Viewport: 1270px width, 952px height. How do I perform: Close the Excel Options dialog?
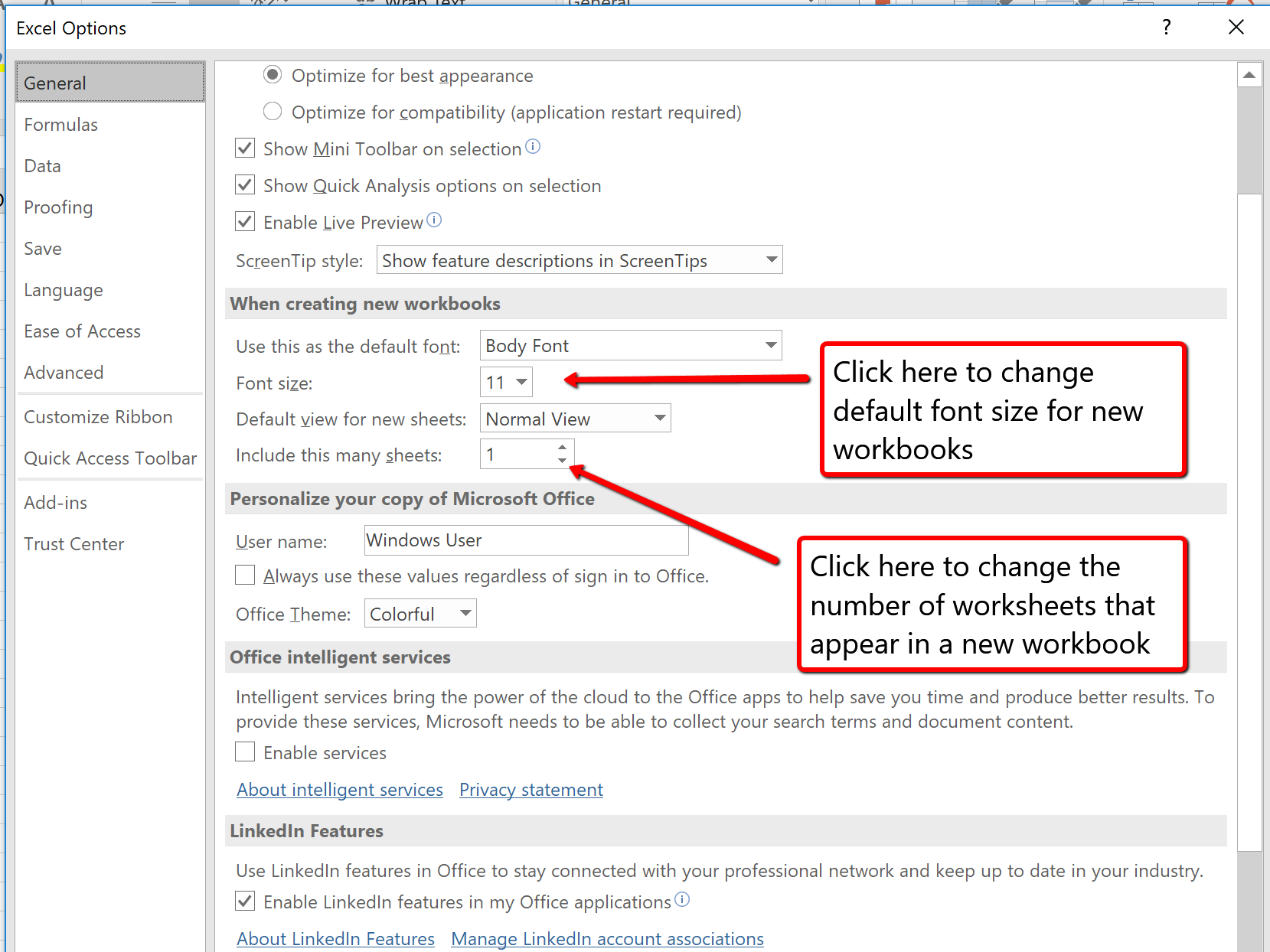point(1236,28)
